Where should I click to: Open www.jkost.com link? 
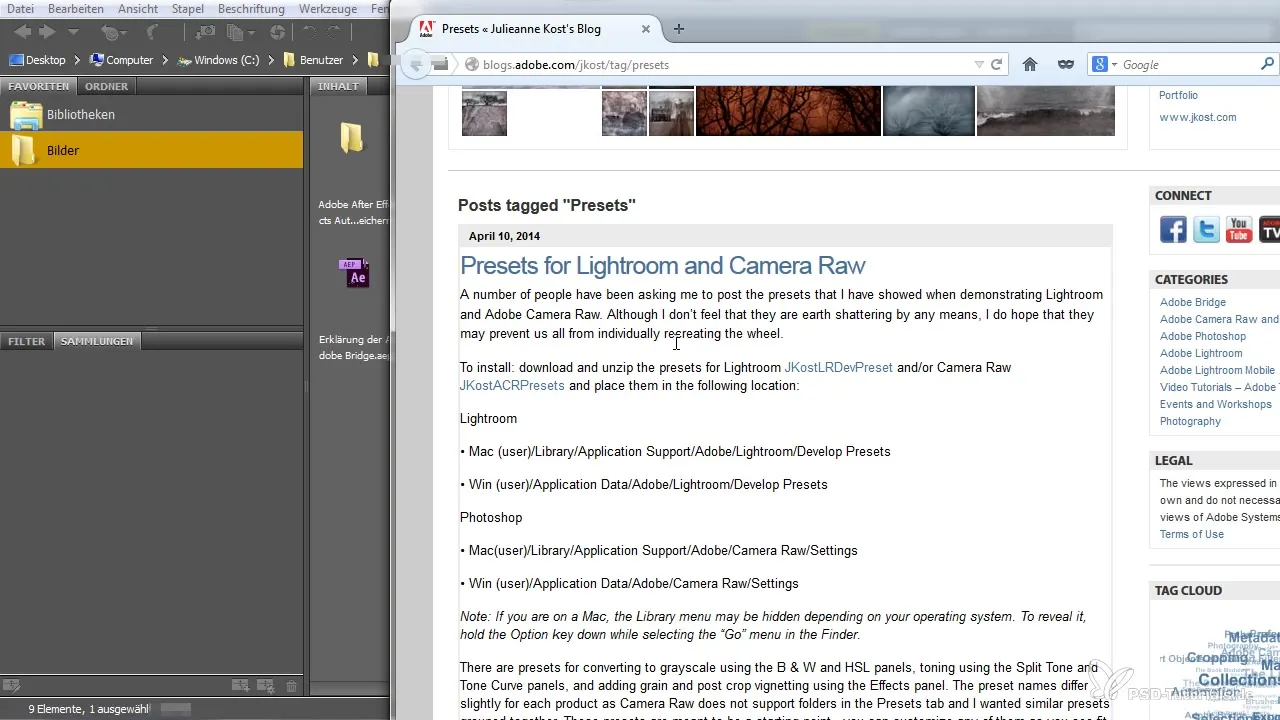(x=1198, y=117)
